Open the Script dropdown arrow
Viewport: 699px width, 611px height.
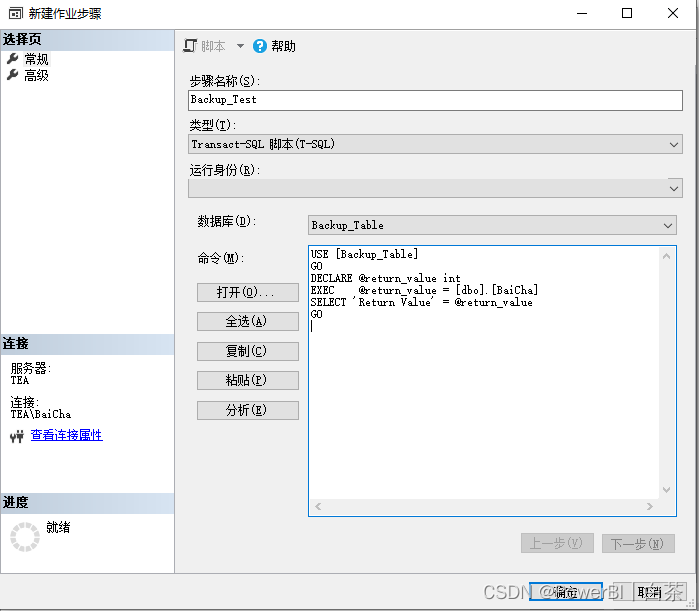click(x=240, y=46)
